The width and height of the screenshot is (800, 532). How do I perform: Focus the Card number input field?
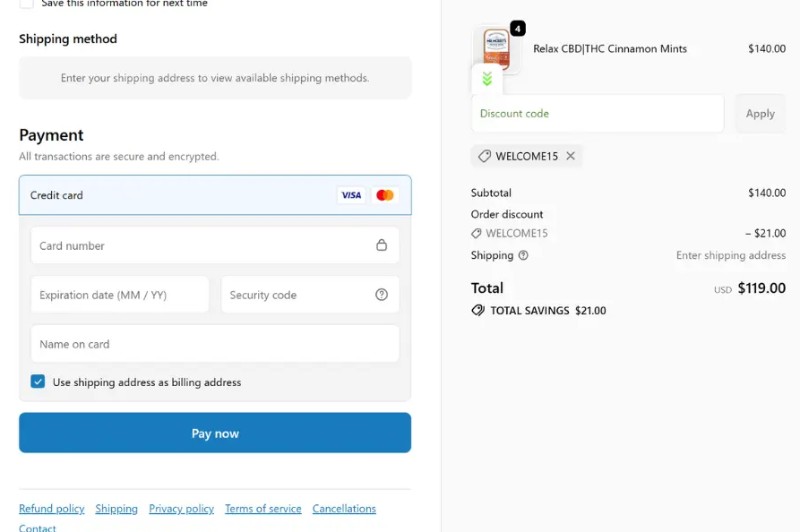click(215, 245)
